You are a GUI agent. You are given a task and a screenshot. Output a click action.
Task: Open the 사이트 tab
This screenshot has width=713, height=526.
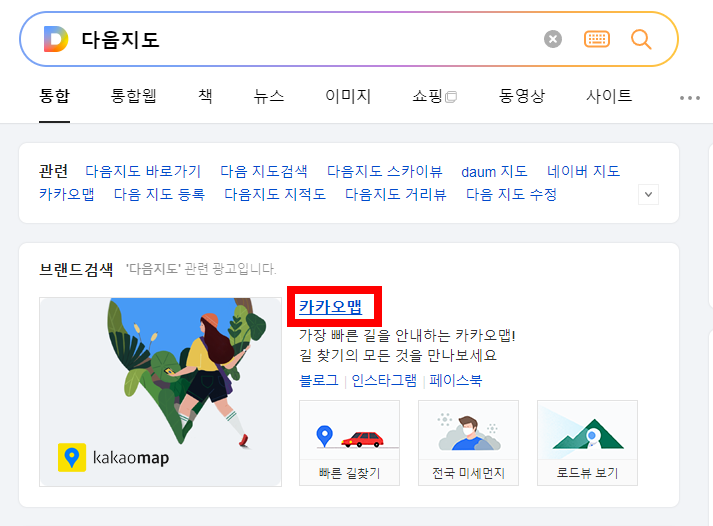coord(609,96)
